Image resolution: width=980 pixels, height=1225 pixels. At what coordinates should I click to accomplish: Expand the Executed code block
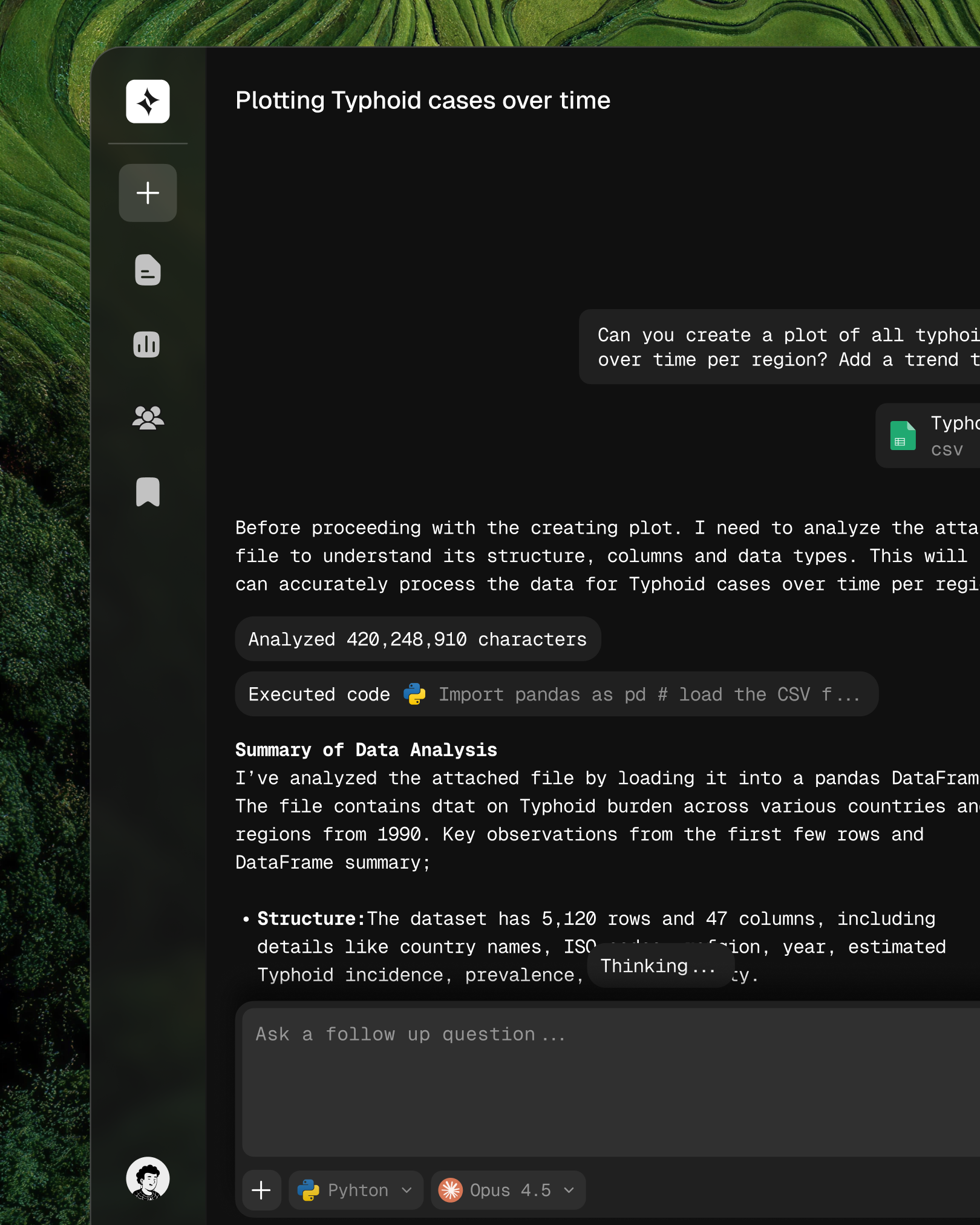[556, 694]
